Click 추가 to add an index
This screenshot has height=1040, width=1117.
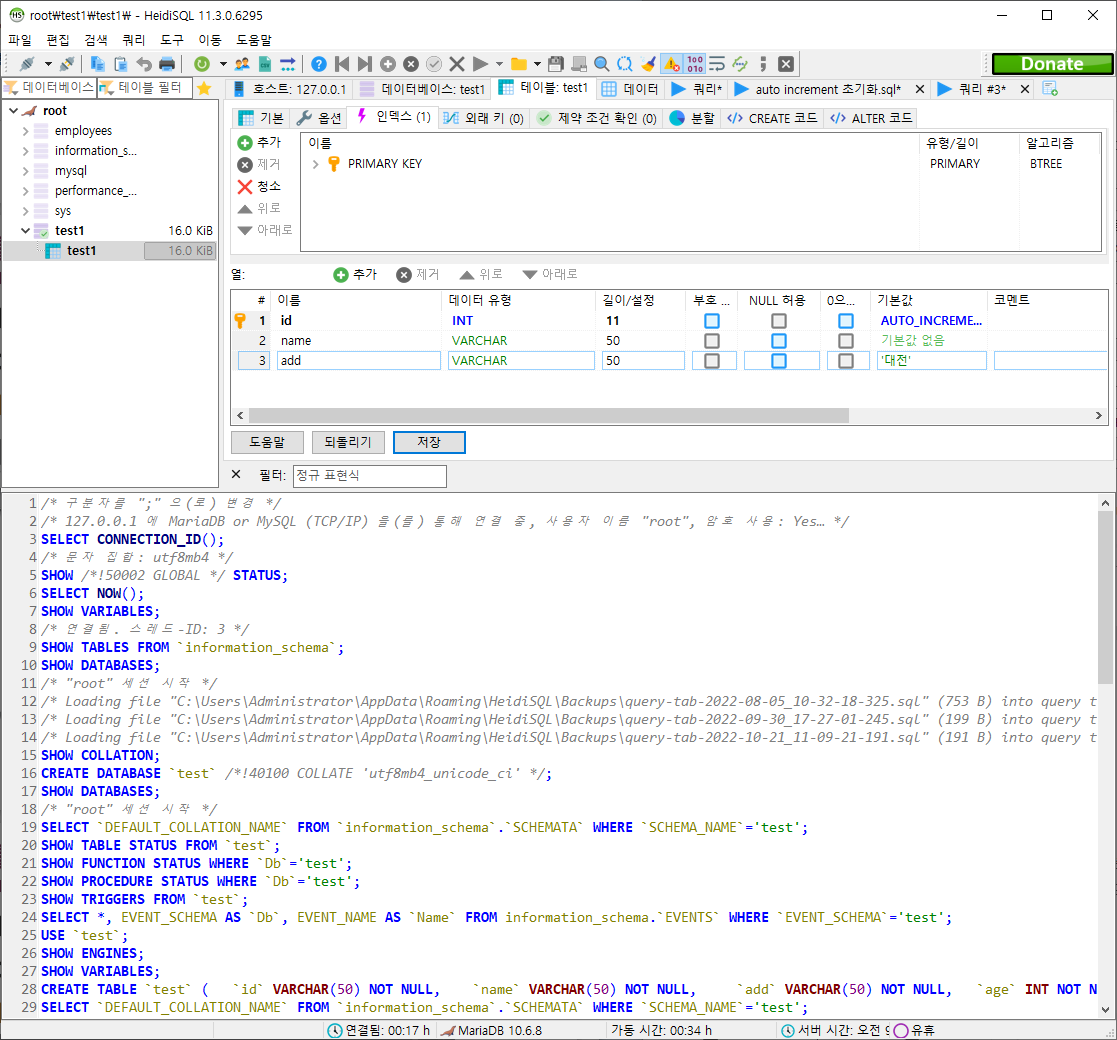tap(259, 142)
